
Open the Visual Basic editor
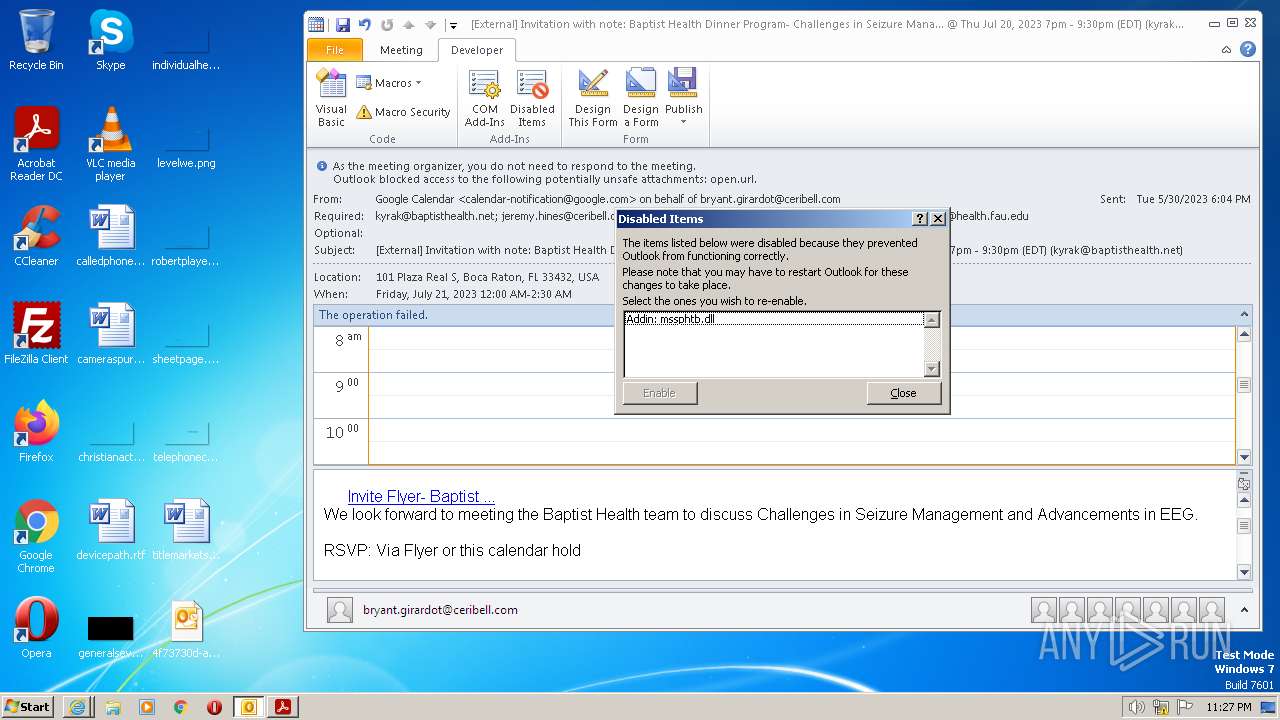[x=331, y=98]
